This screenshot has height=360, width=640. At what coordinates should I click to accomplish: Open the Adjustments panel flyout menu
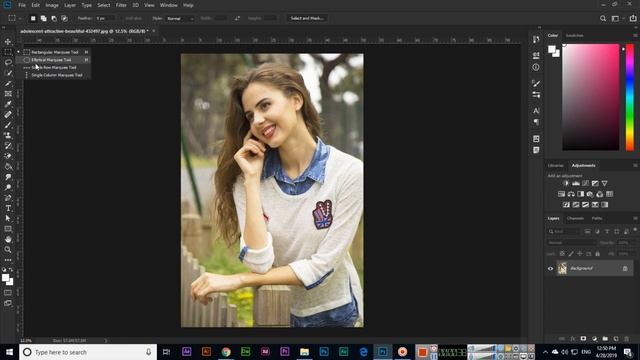[x=635, y=166]
